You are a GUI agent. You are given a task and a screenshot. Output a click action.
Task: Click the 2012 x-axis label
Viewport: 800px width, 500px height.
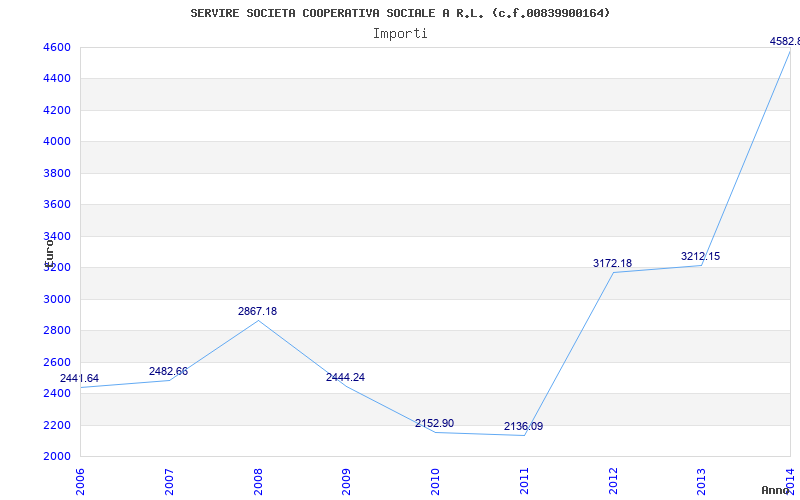pos(613,482)
